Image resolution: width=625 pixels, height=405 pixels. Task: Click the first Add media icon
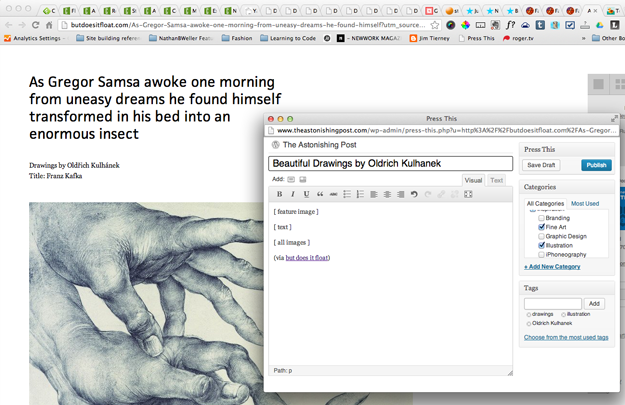pyautogui.click(x=291, y=179)
